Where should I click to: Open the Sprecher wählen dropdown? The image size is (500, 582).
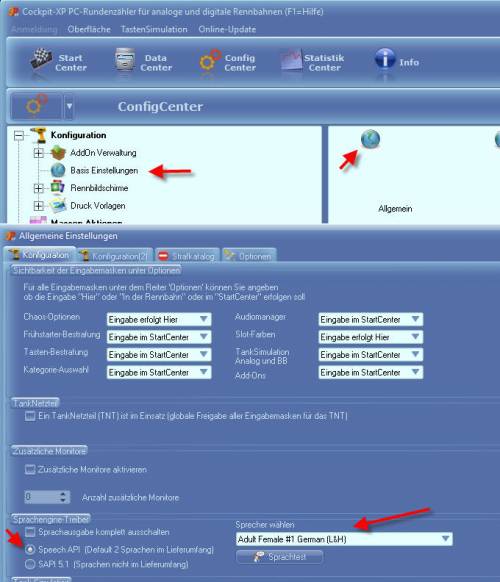[344, 539]
